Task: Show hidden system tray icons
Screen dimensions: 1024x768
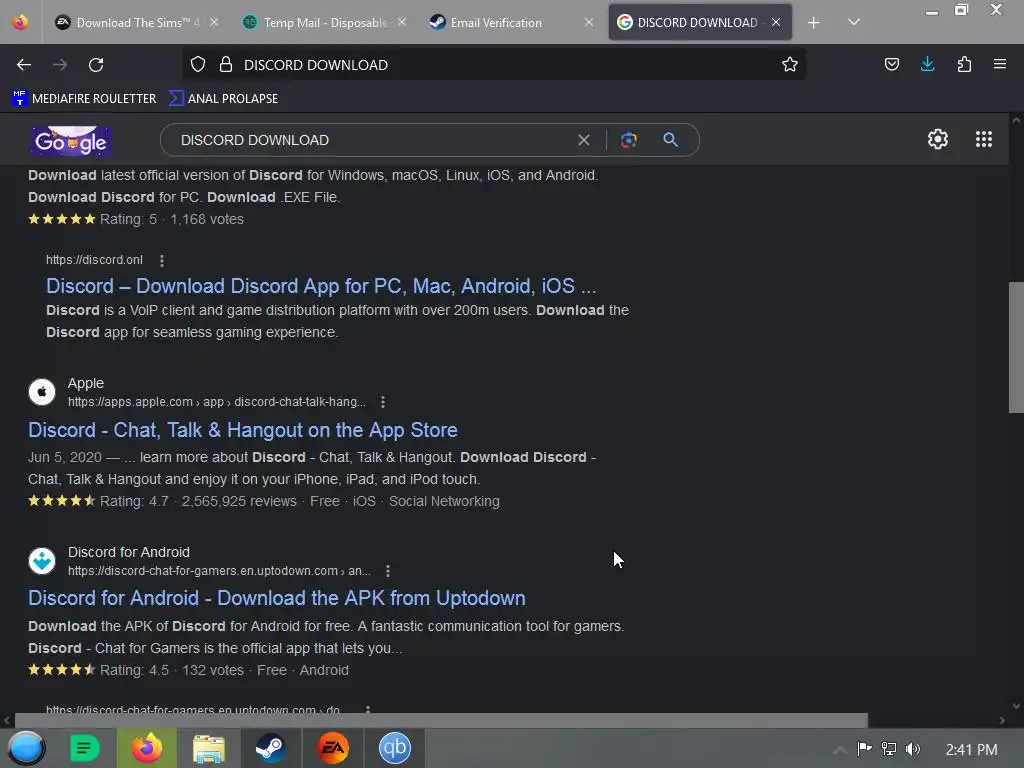Action: [840, 750]
